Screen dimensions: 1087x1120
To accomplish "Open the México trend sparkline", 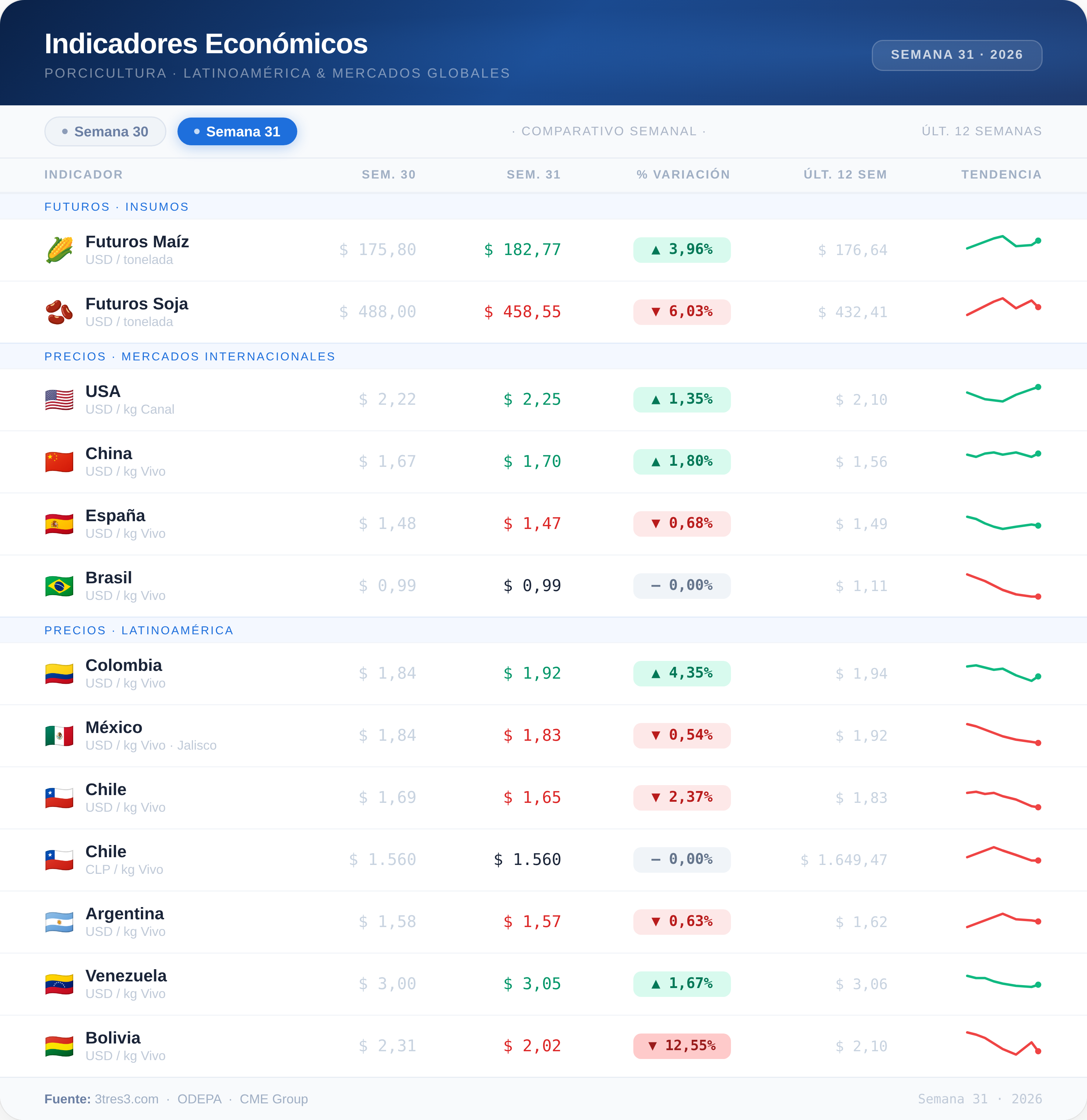I will (x=1003, y=734).
